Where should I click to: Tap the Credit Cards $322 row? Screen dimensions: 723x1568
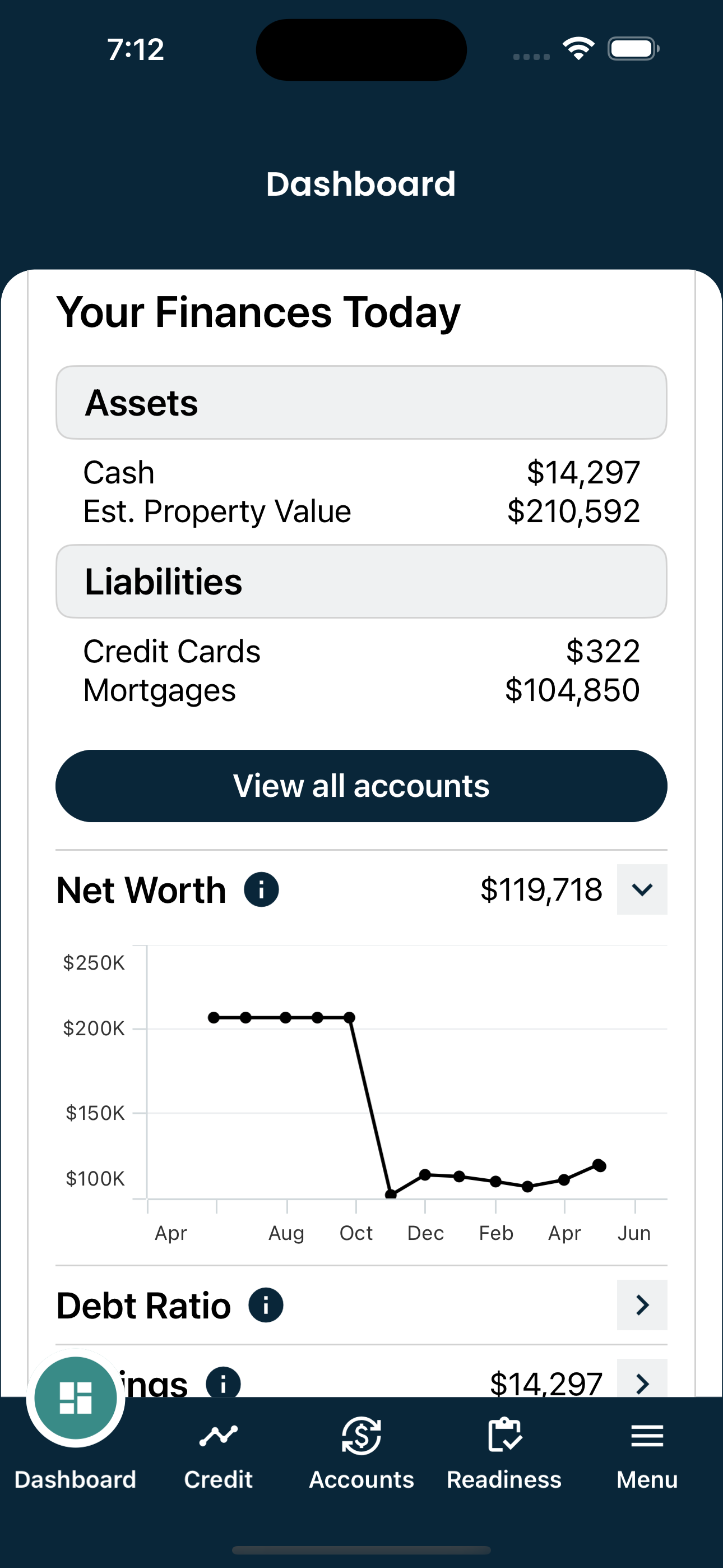tap(361, 651)
